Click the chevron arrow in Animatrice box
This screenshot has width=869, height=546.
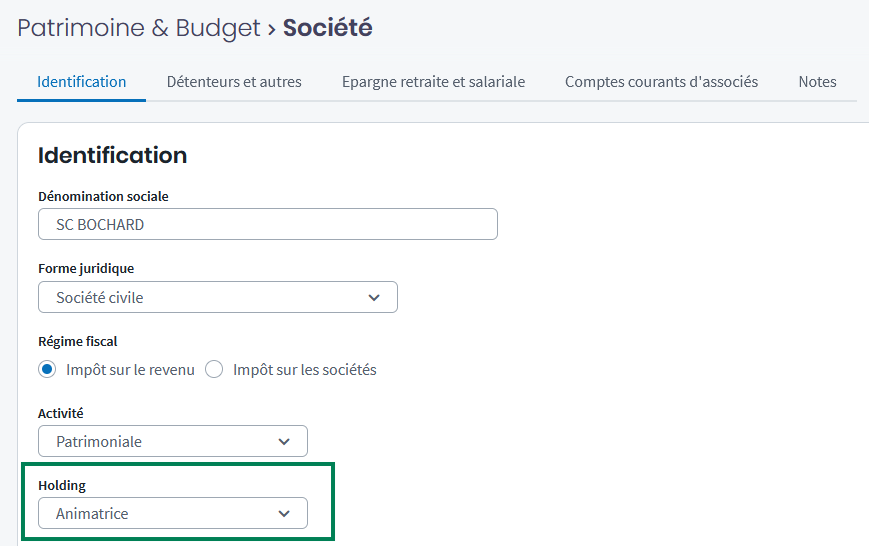[284, 513]
